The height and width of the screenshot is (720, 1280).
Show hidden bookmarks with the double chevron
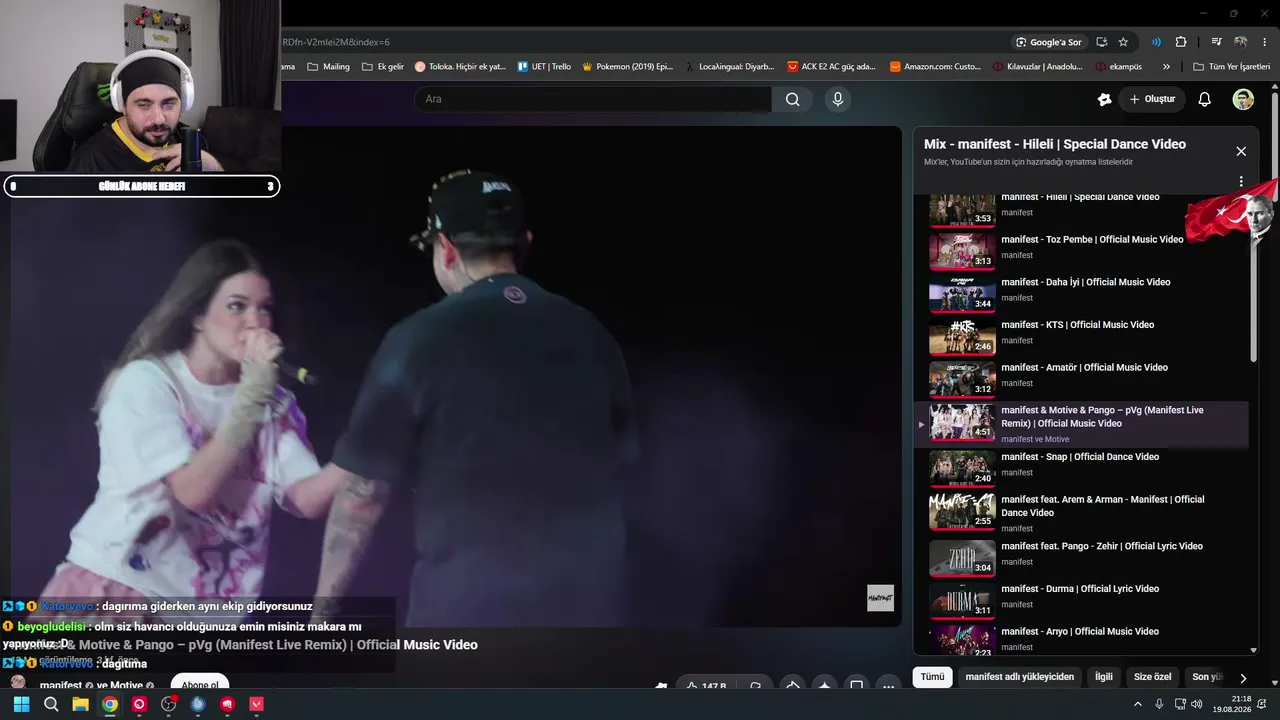(x=1166, y=67)
